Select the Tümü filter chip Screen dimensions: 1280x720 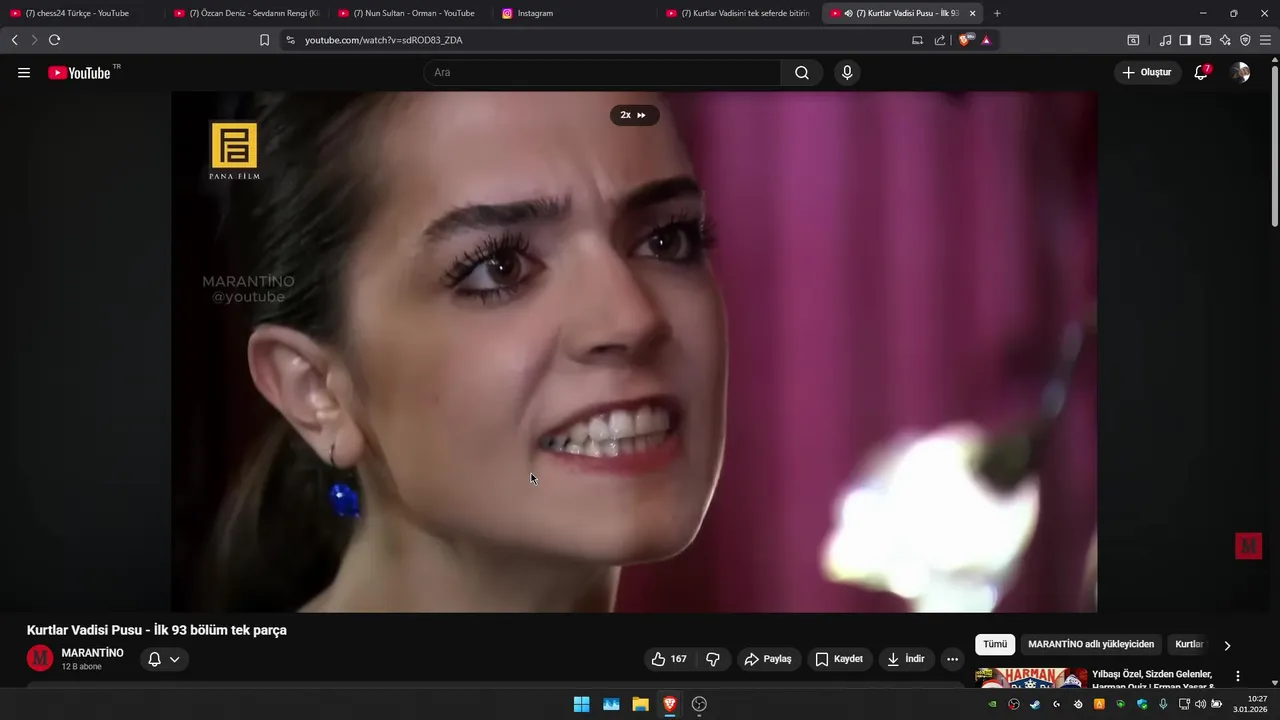click(995, 645)
